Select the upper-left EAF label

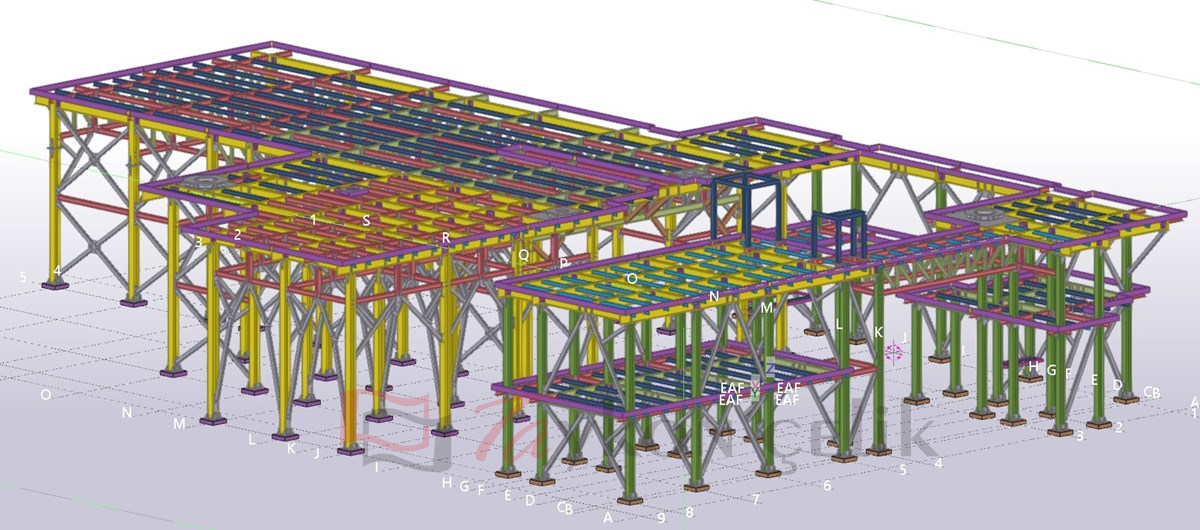[731, 386]
